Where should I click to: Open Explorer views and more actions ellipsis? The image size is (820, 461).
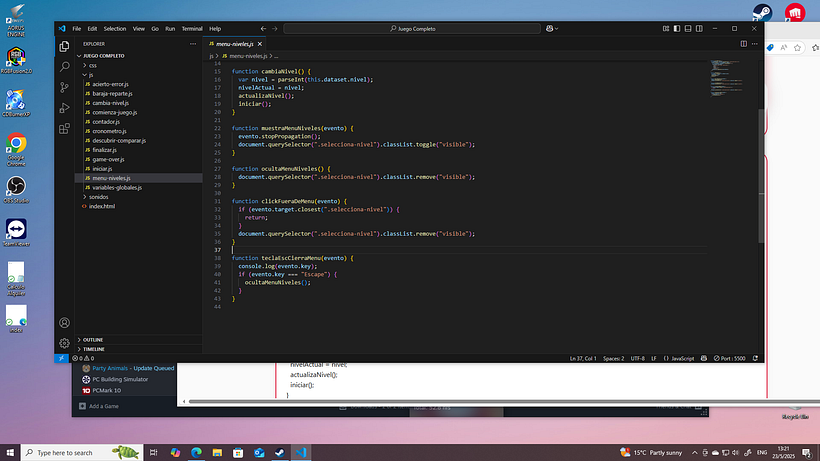193,44
